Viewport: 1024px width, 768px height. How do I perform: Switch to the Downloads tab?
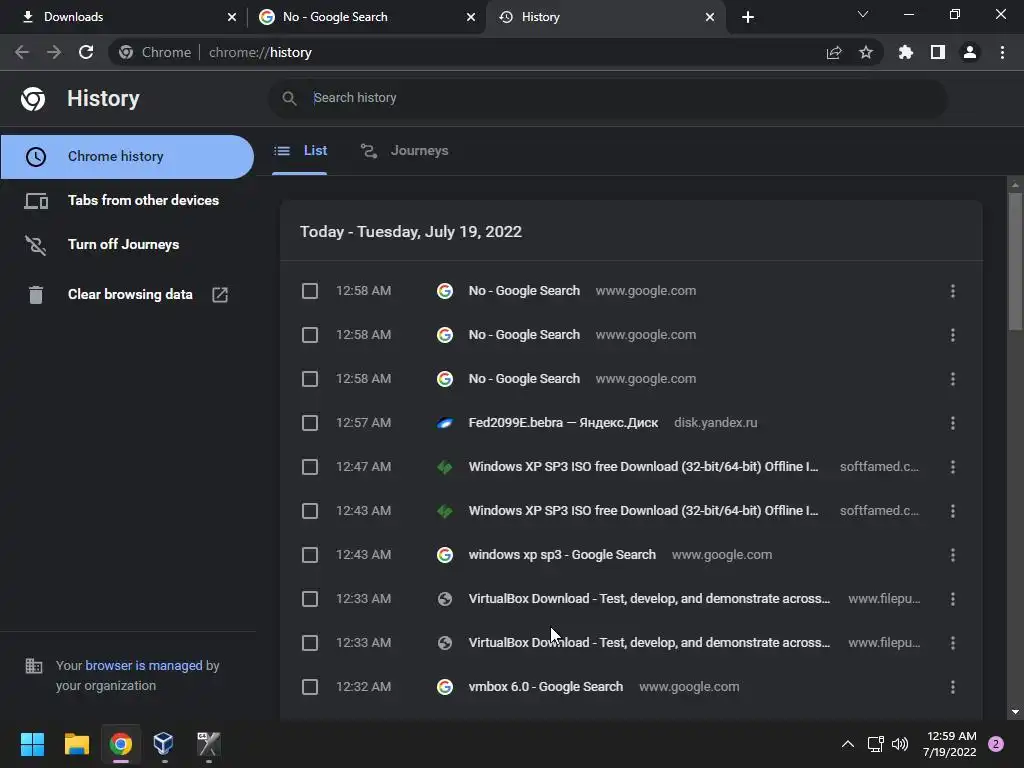[124, 17]
